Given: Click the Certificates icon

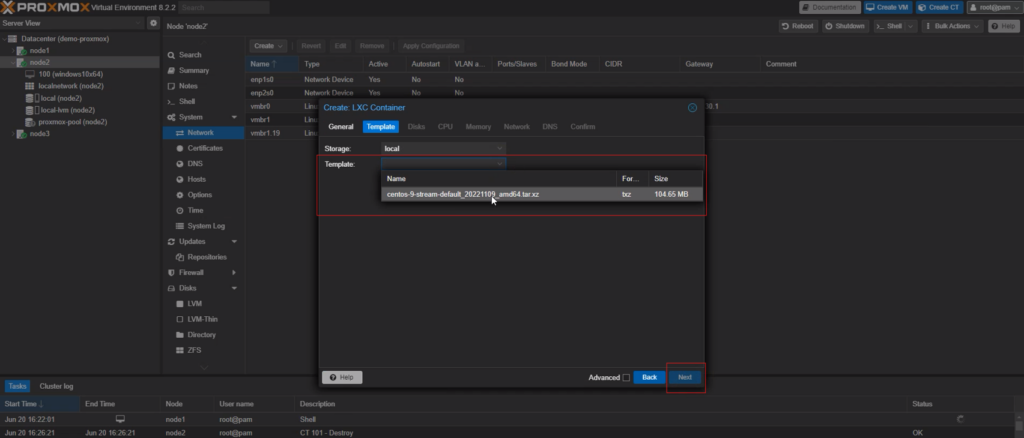Looking at the screenshot, I should point(181,148).
